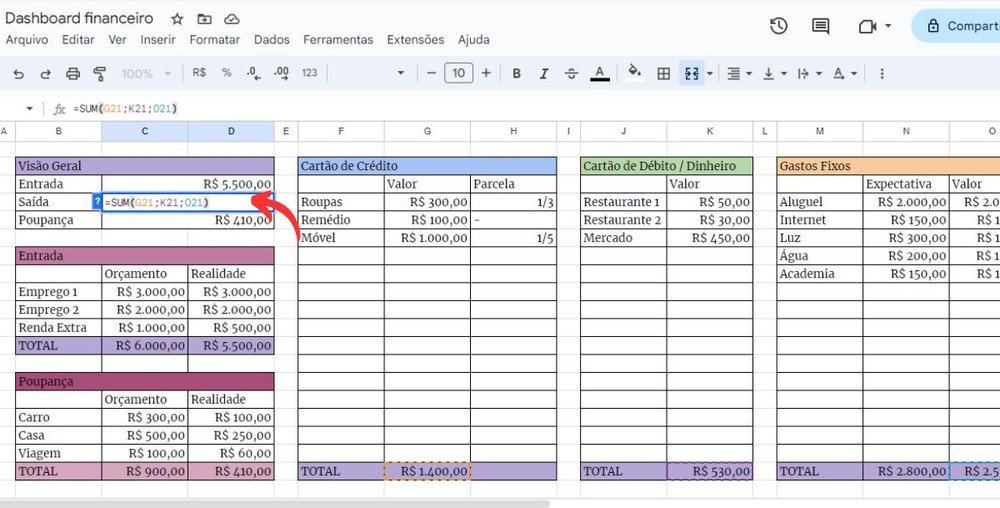Toggle bold formatting
The height and width of the screenshot is (508, 1000).
click(x=517, y=74)
